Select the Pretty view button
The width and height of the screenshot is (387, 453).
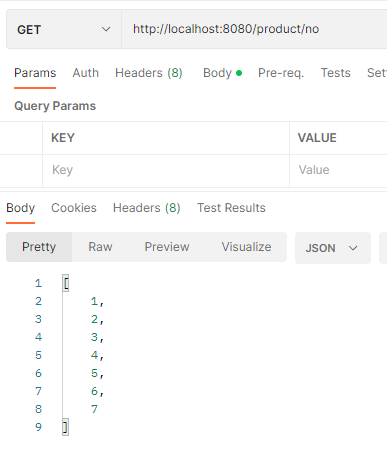(x=39, y=247)
